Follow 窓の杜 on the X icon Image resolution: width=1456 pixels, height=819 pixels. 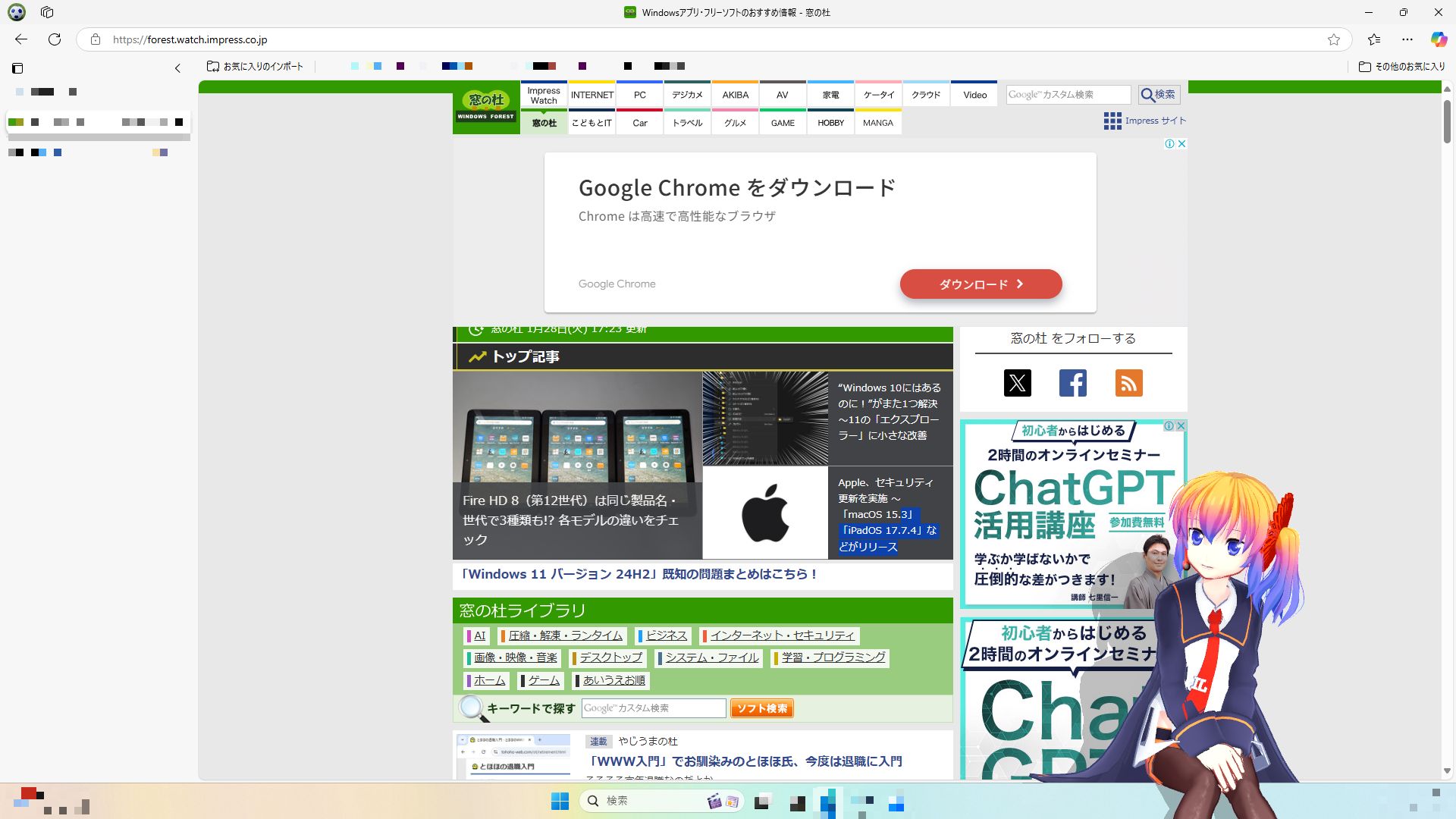click(x=1017, y=383)
